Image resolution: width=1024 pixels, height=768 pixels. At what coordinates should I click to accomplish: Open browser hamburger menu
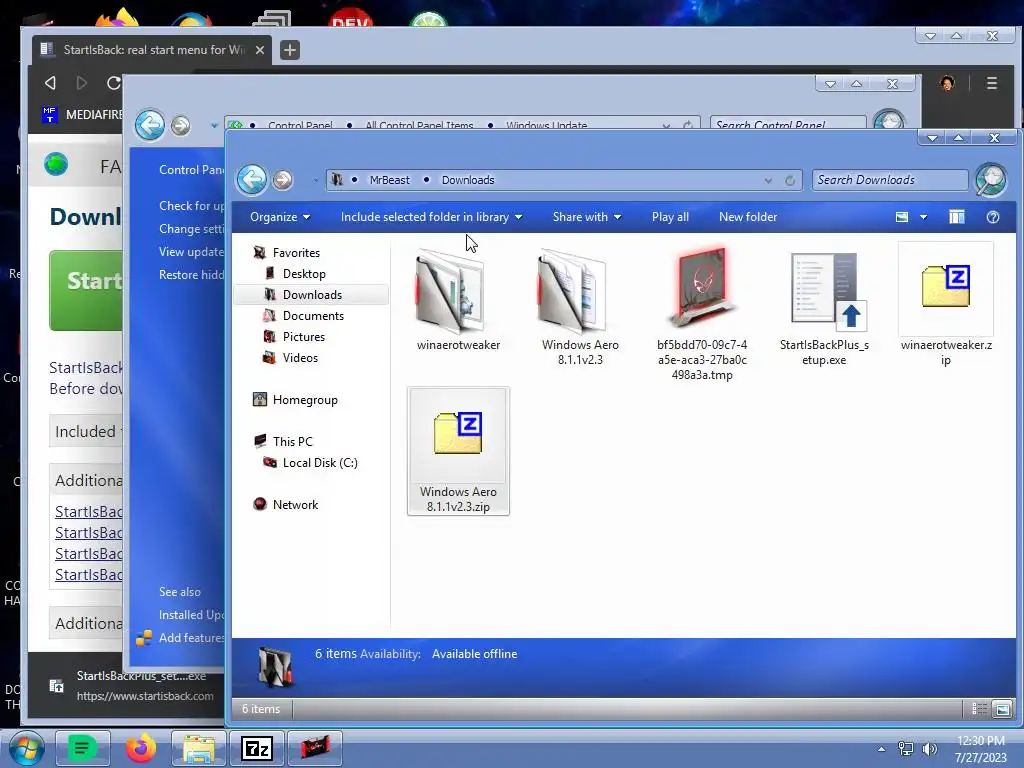pyautogui.click(x=991, y=83)
